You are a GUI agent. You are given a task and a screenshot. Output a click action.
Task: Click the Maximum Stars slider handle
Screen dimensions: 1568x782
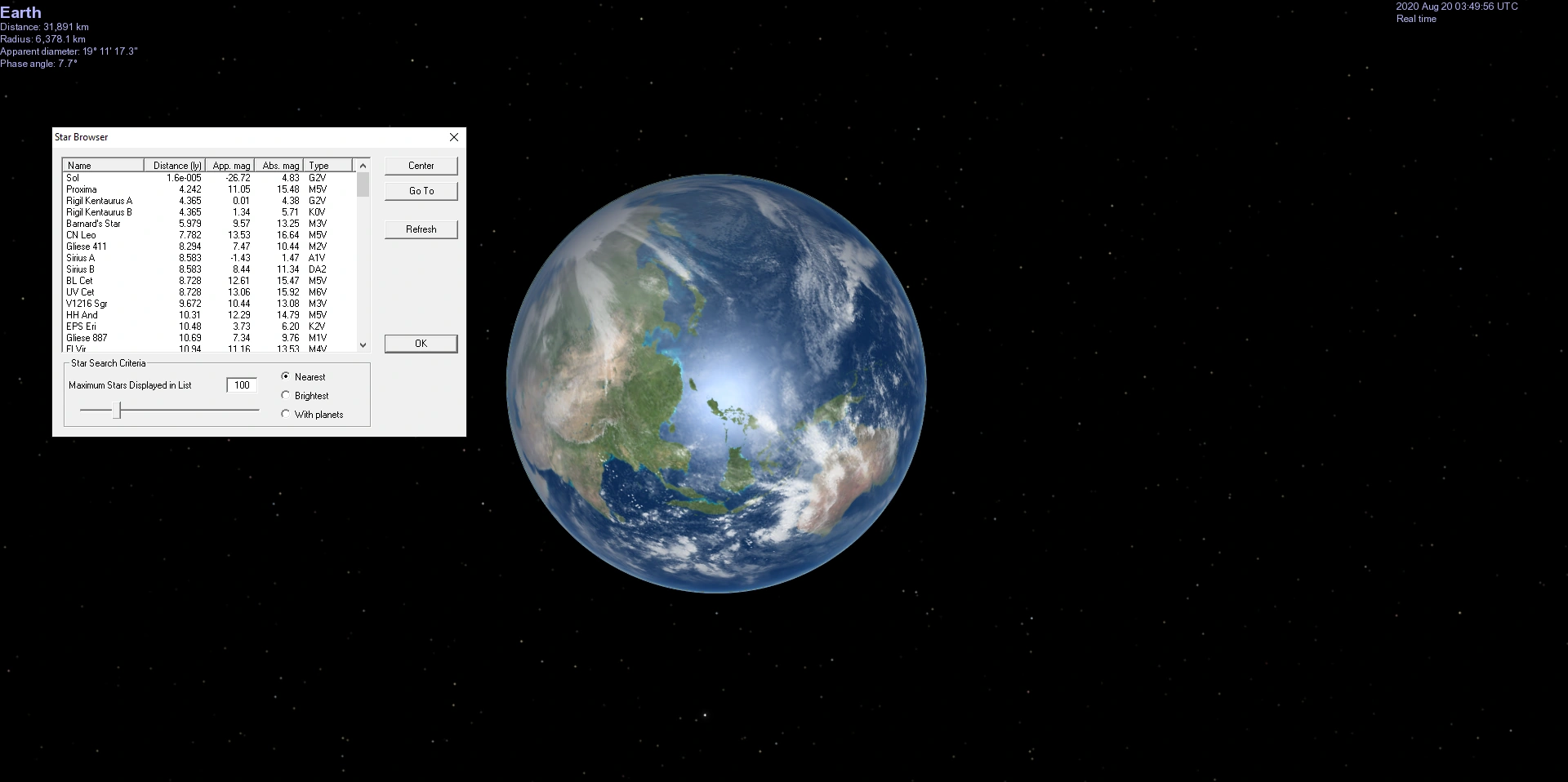pos(118,410)
